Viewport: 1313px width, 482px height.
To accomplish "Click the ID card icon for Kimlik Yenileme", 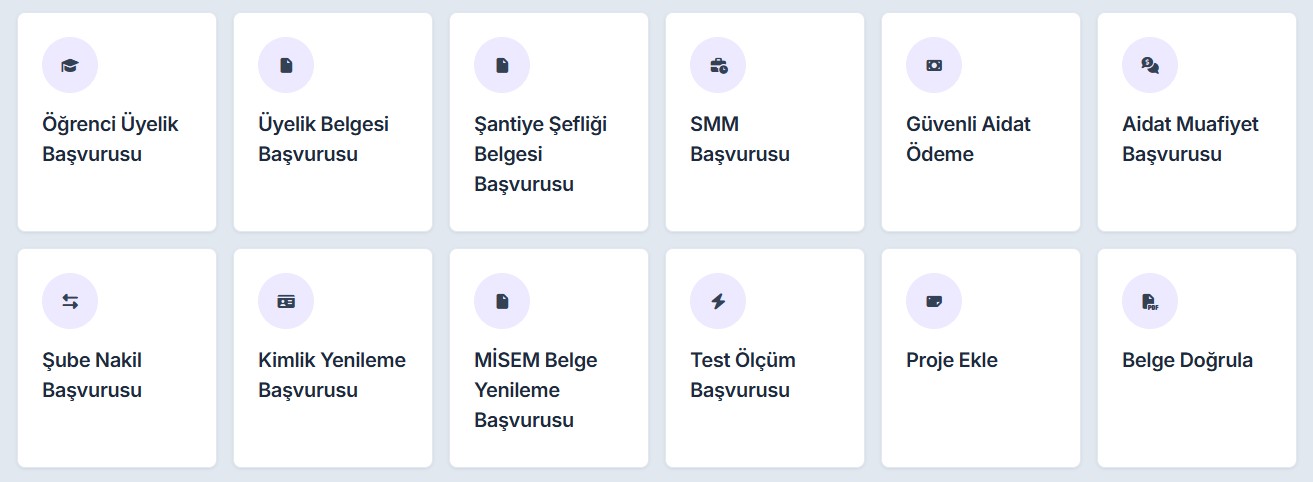I will (x=286, y=301).
